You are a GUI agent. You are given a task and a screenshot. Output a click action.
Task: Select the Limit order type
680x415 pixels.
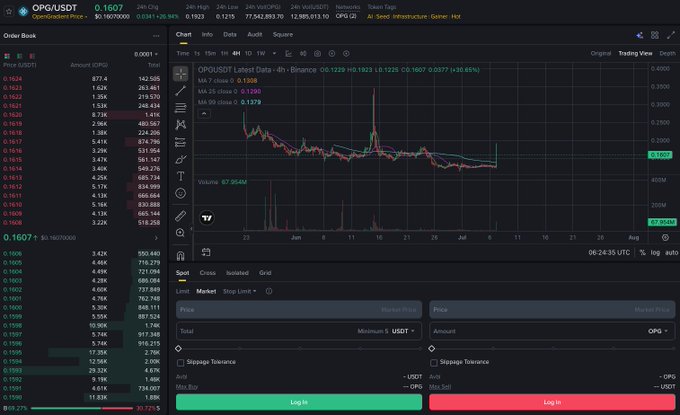coord(182,291)
